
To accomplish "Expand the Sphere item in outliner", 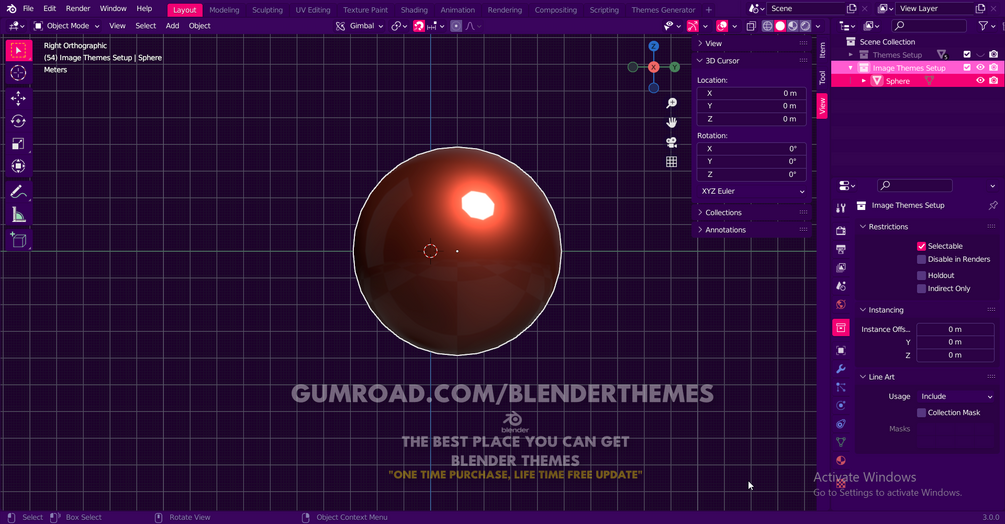I will pyautogui.click(x=863, y=81).
